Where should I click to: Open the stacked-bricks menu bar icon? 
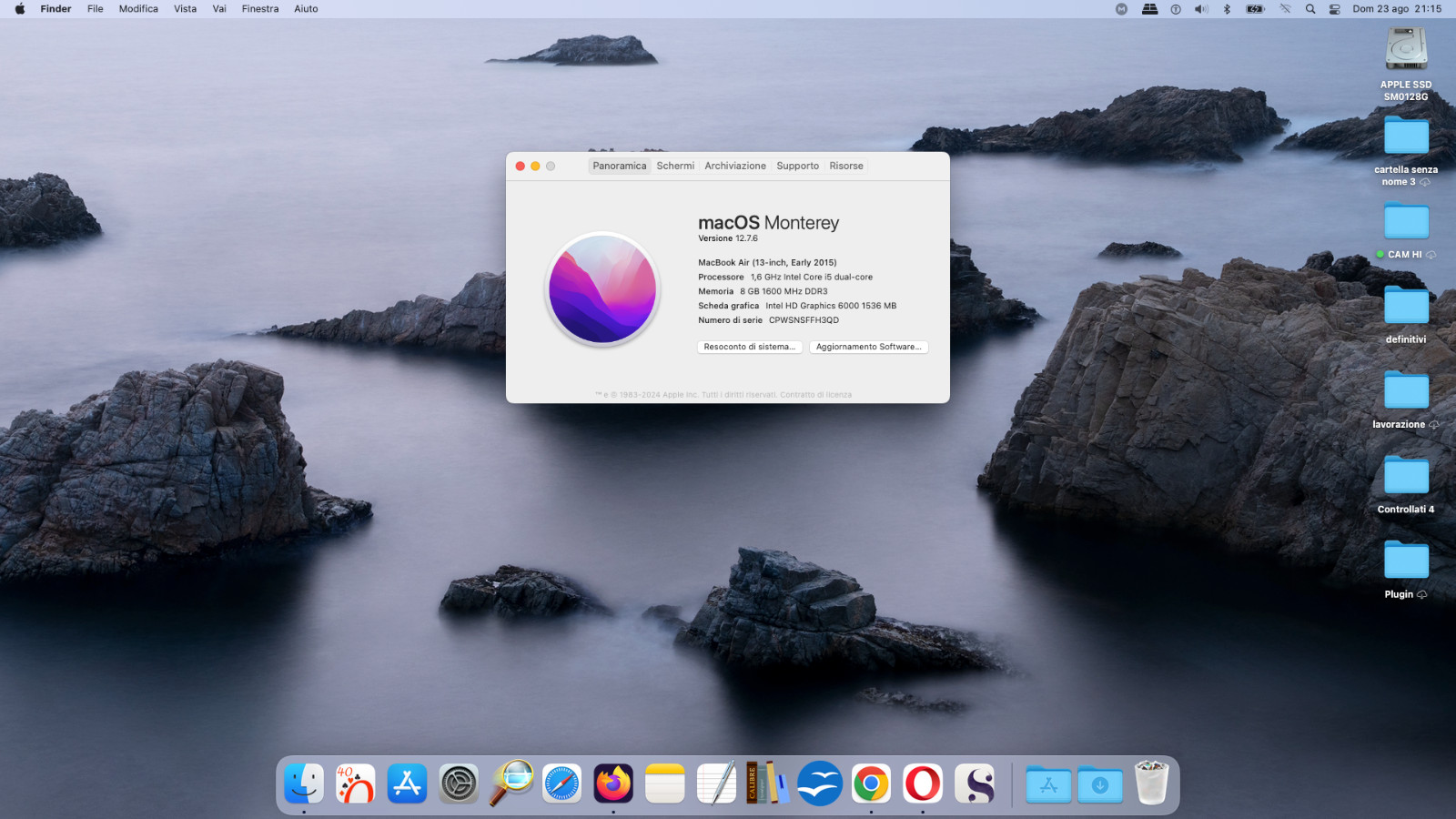(1150, 9)
